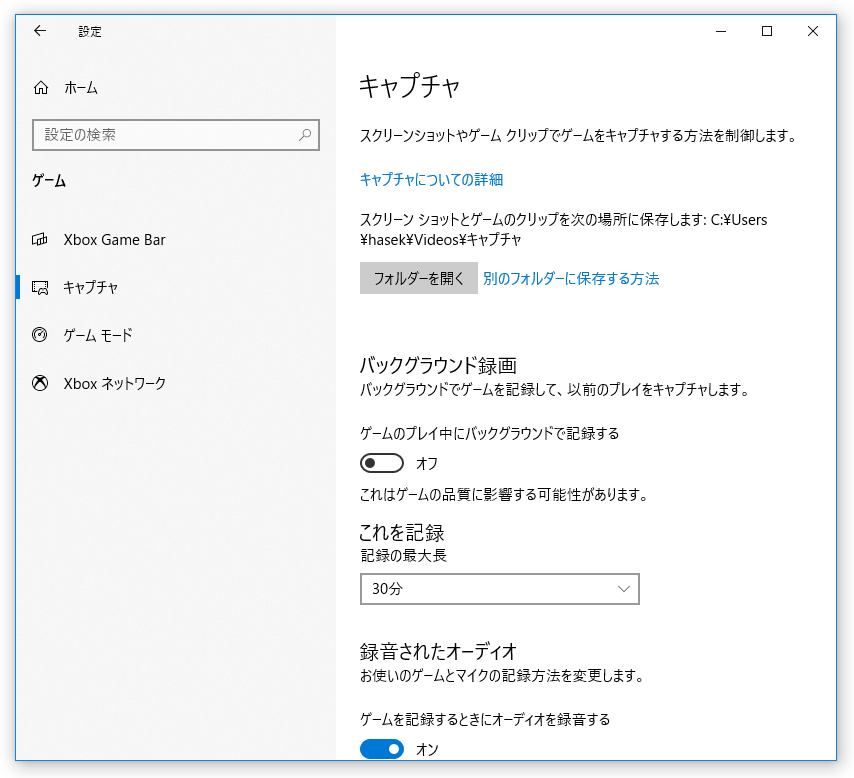
Task: Click the home icon in sidebar
Action: coord(41,88)
